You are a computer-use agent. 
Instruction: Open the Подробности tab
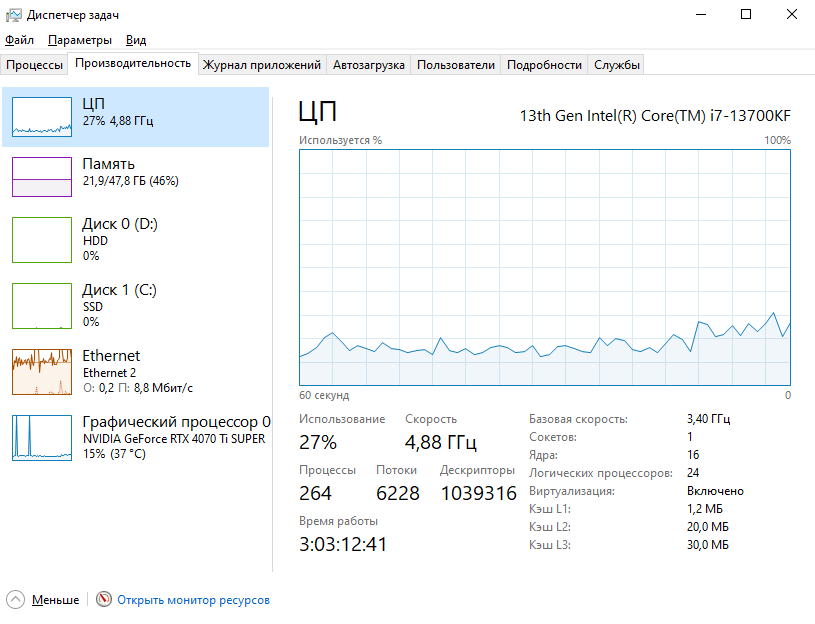[544, 65]
